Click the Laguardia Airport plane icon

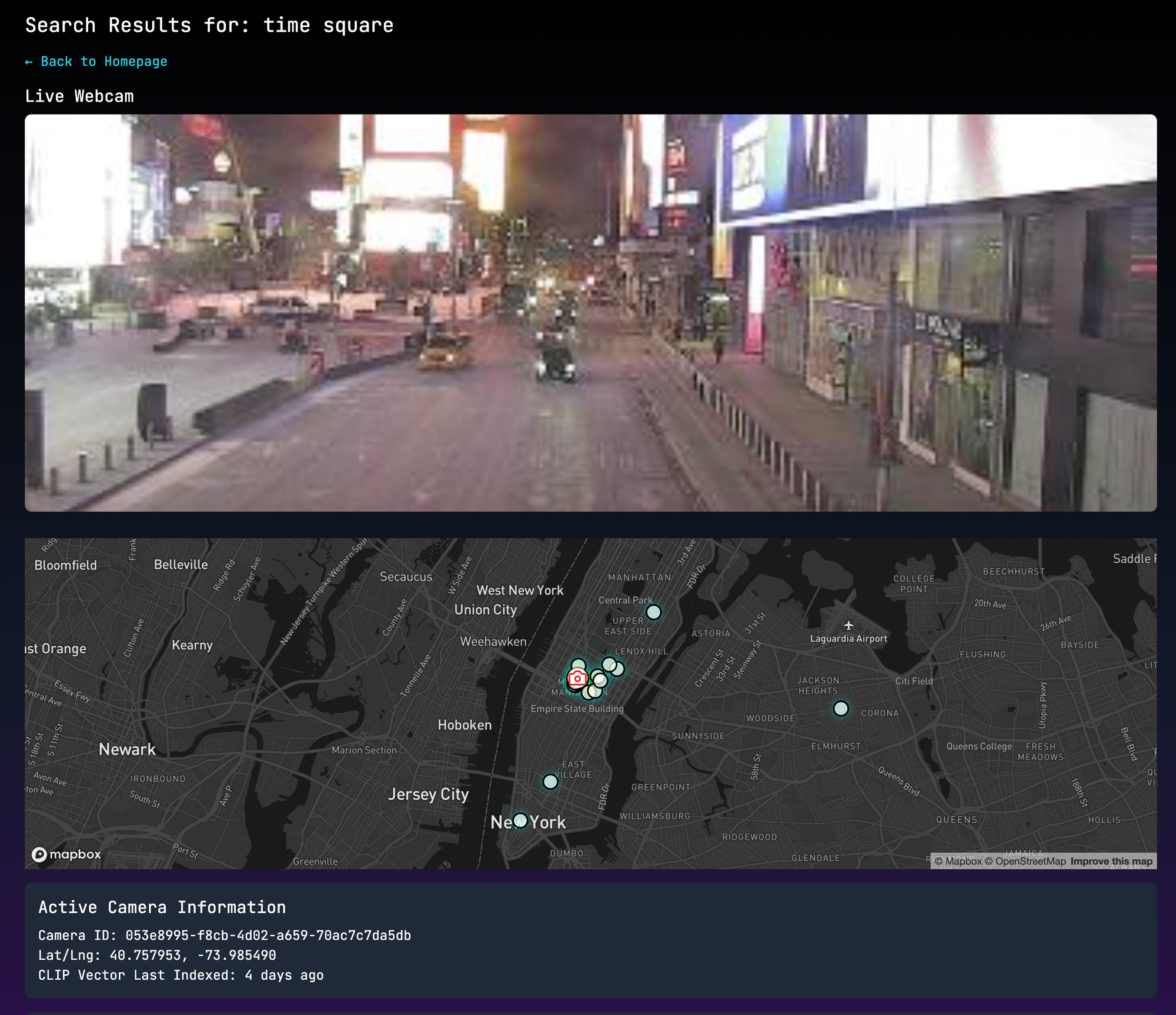(848, 626)
